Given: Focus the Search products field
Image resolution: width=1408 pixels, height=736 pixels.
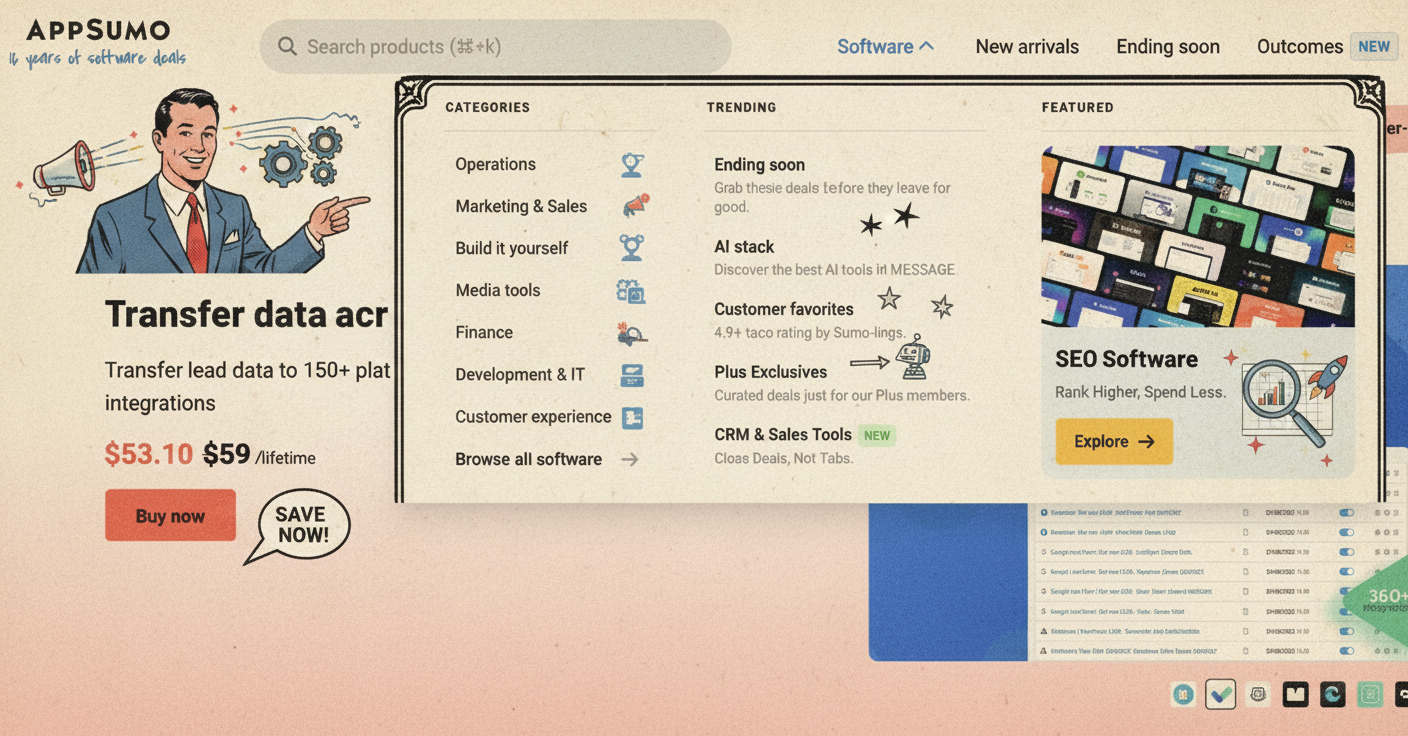Looking at the screenshot, I should tap(495, 46).
